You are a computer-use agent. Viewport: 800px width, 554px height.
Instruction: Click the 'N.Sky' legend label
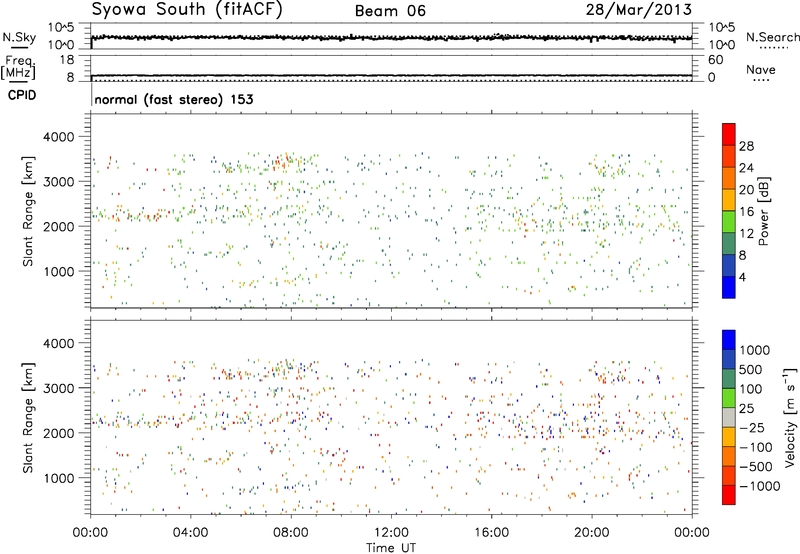pos(19,37)
